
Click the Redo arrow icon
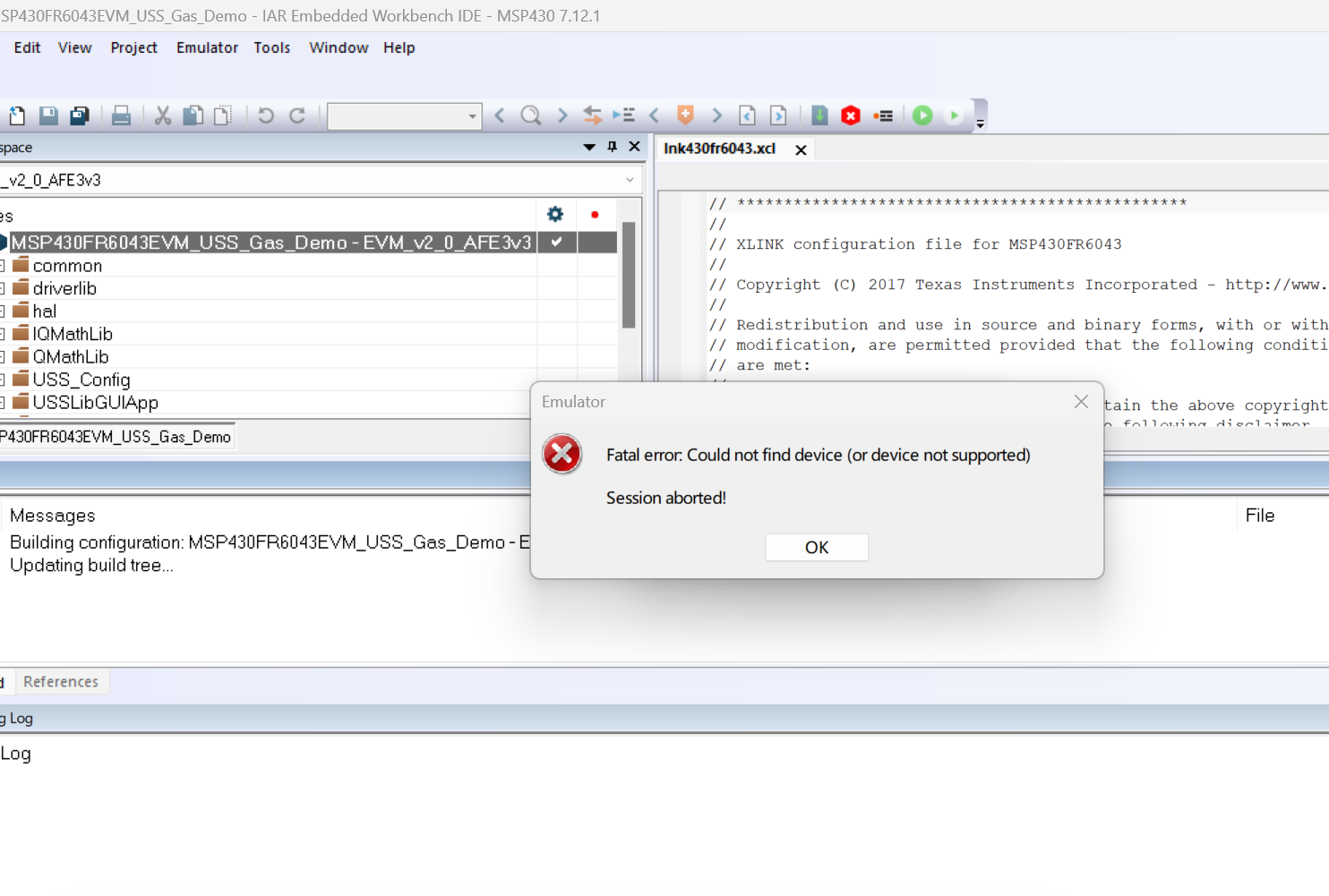pyautogui.click(x=297, y=115)
